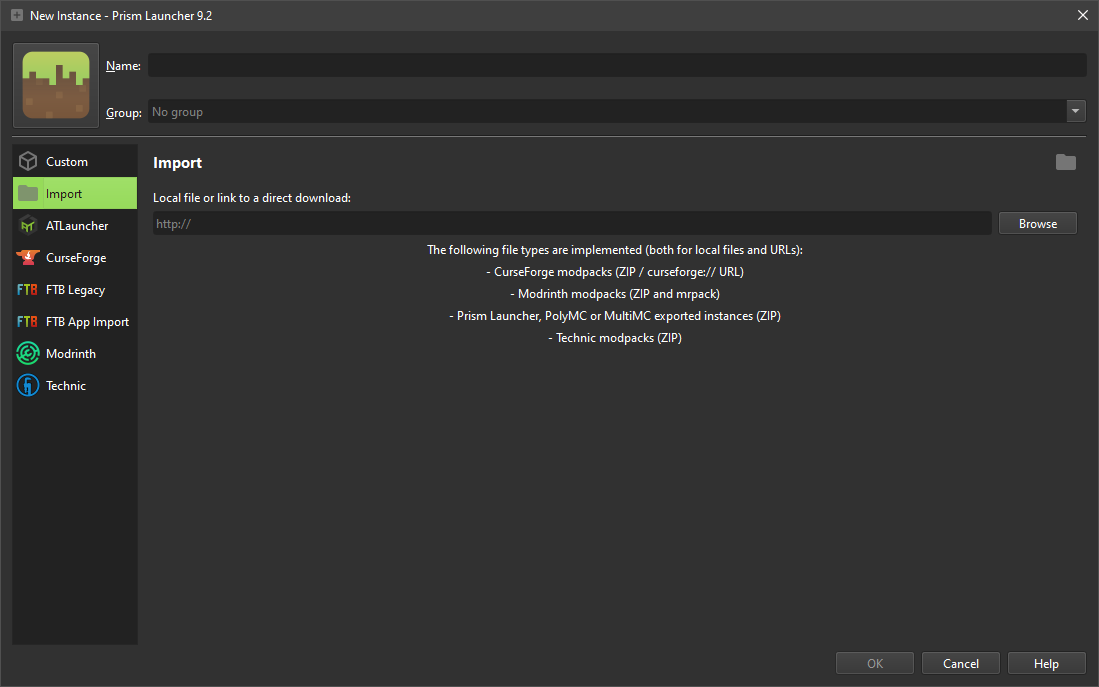Click the grass block instance icon
Screen dimensions: 1099x687
pyautogui.click(x=56, y=86)
